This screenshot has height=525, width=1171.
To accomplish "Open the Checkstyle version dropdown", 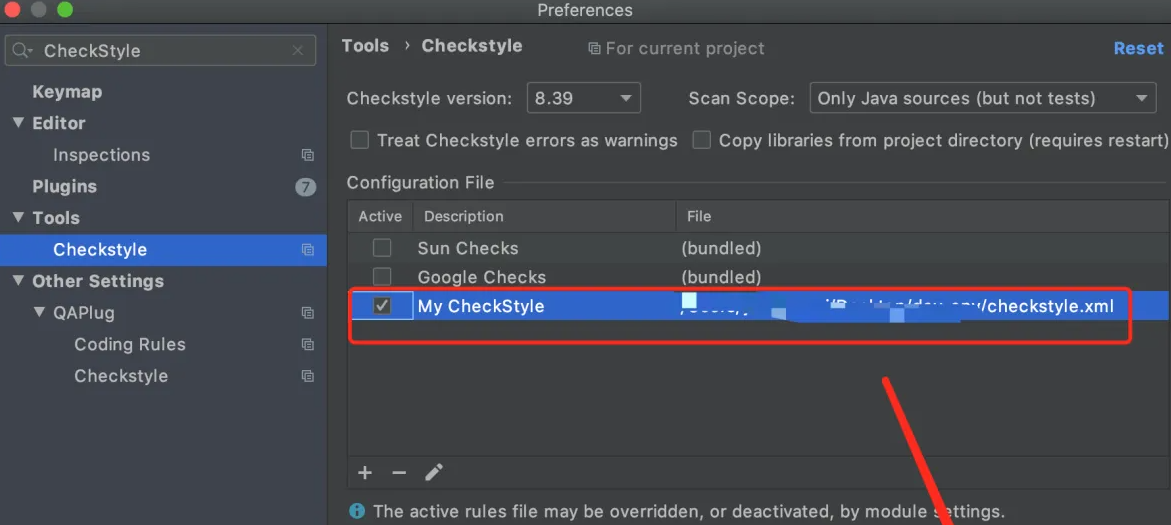I will [x=584, y=98].
